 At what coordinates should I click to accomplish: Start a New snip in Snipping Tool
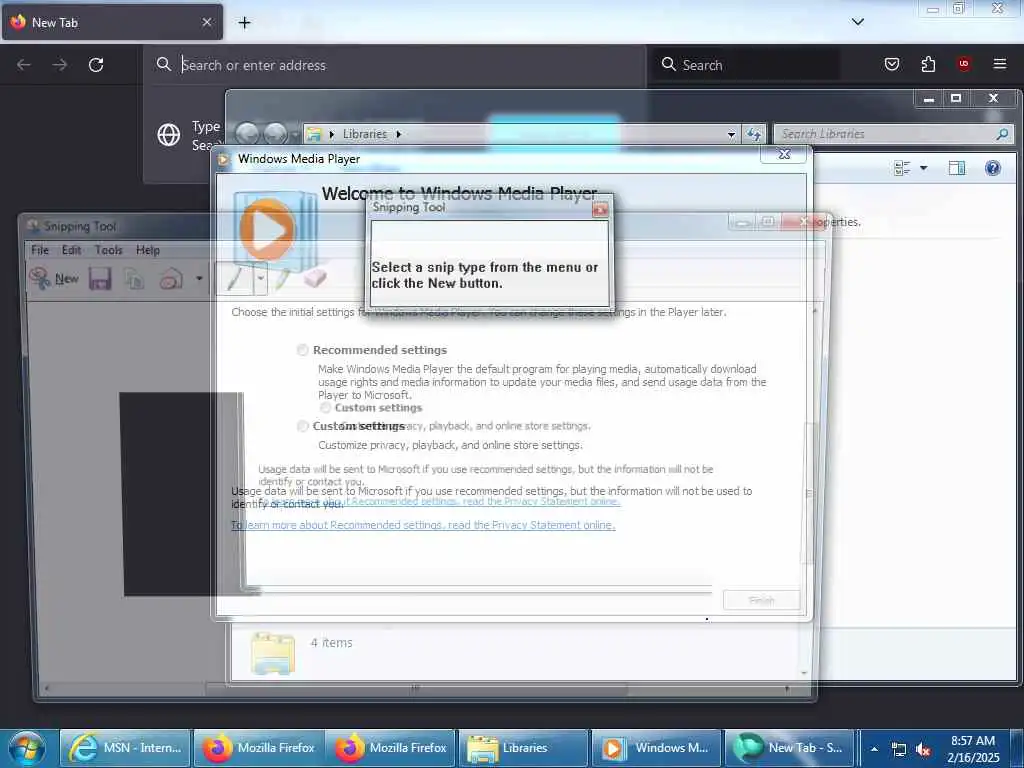point(54,279)
